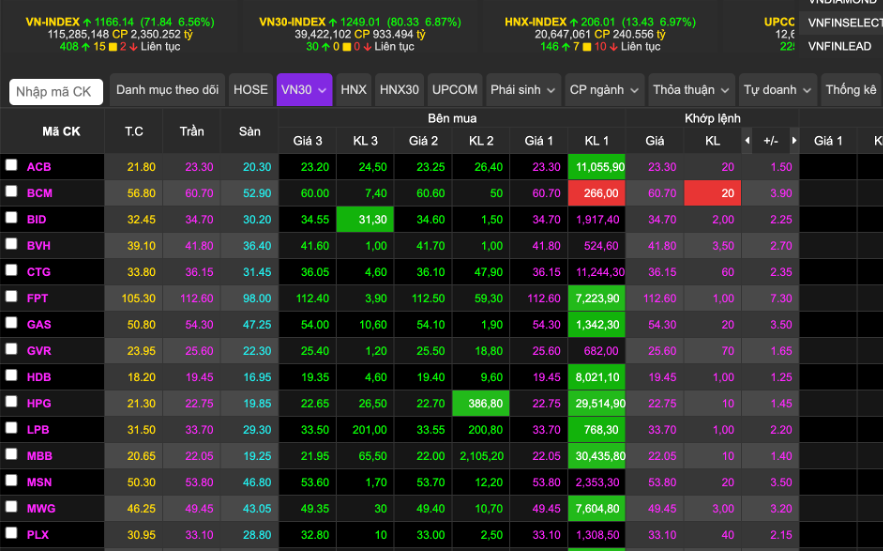Image resolution: width=883 pixels, height=552 pixels.
Task: Open the Thỏa thuận dropdown
Action: pos(692,90)
